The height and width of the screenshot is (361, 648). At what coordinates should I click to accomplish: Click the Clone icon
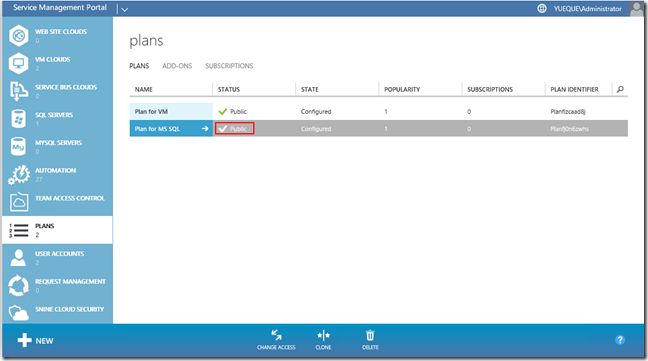point(323,335)
